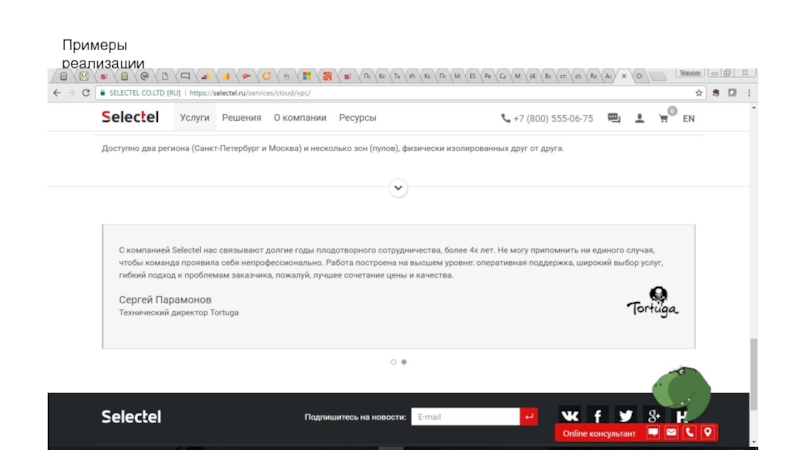Open the shopping cart icon
The width and height of the screenshot is (800, 450).
click(664, 118)
